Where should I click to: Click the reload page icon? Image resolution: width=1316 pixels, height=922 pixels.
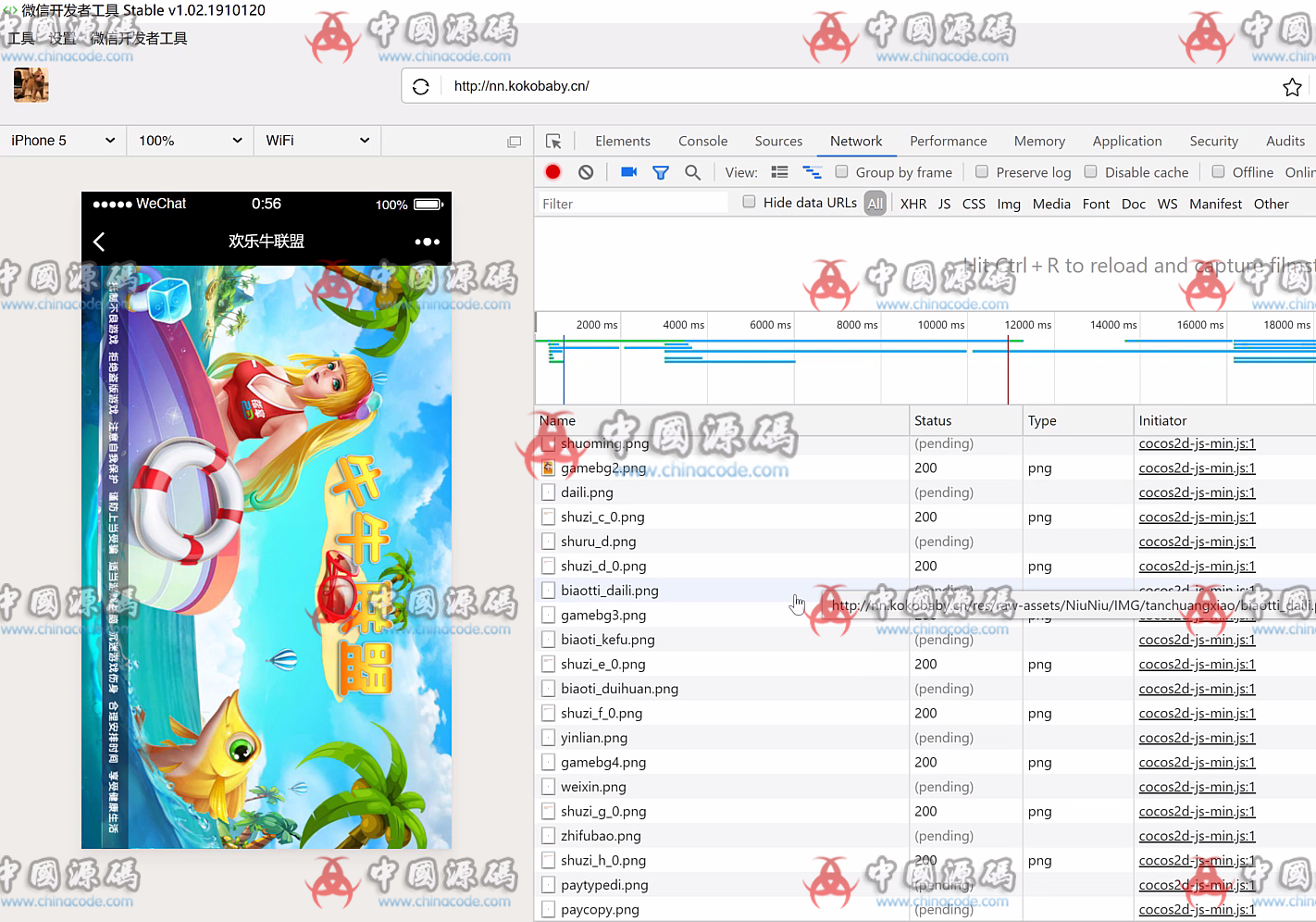click(x=421, y=86)
